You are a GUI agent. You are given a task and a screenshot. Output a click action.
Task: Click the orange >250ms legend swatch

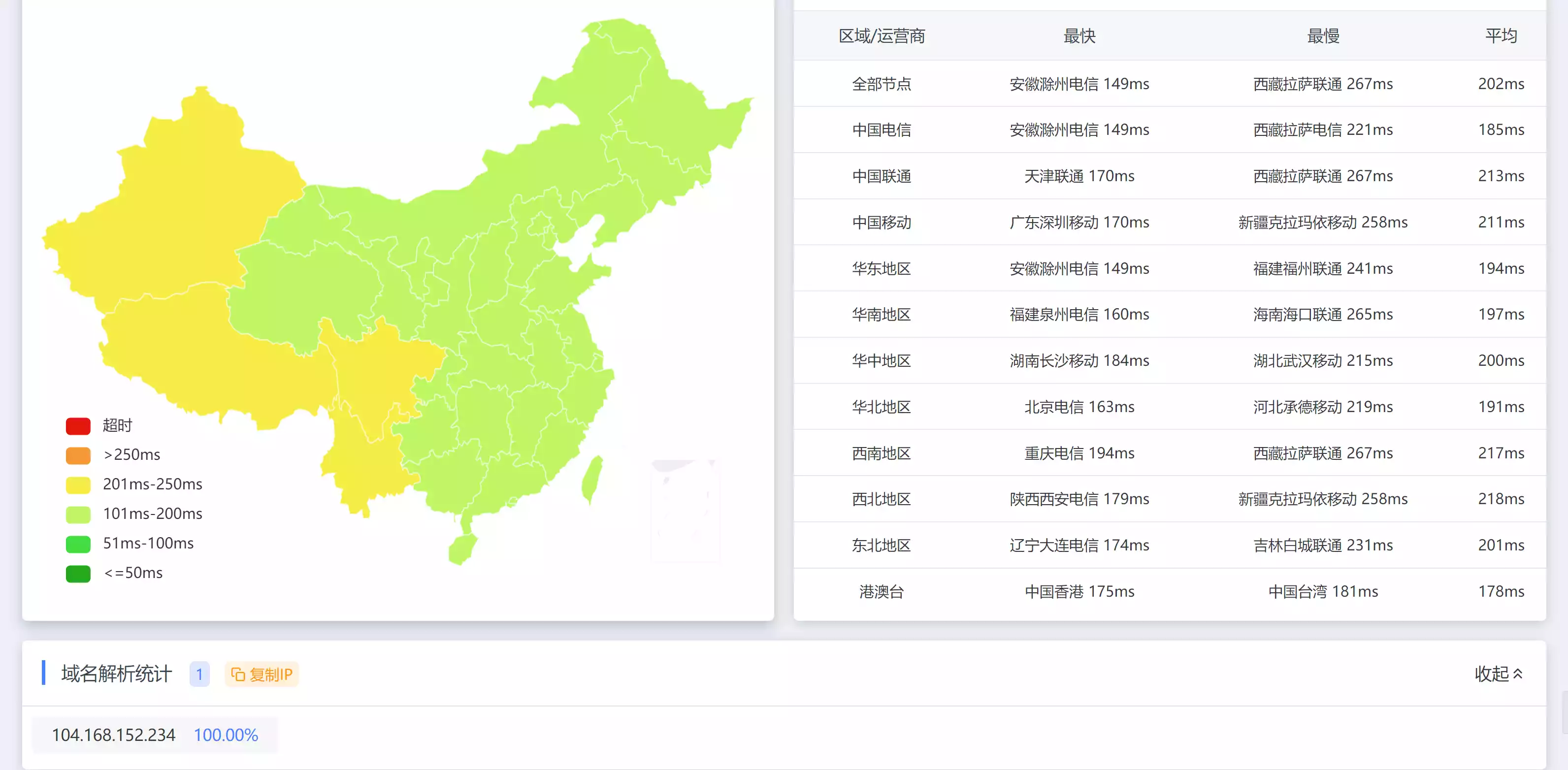78,455
